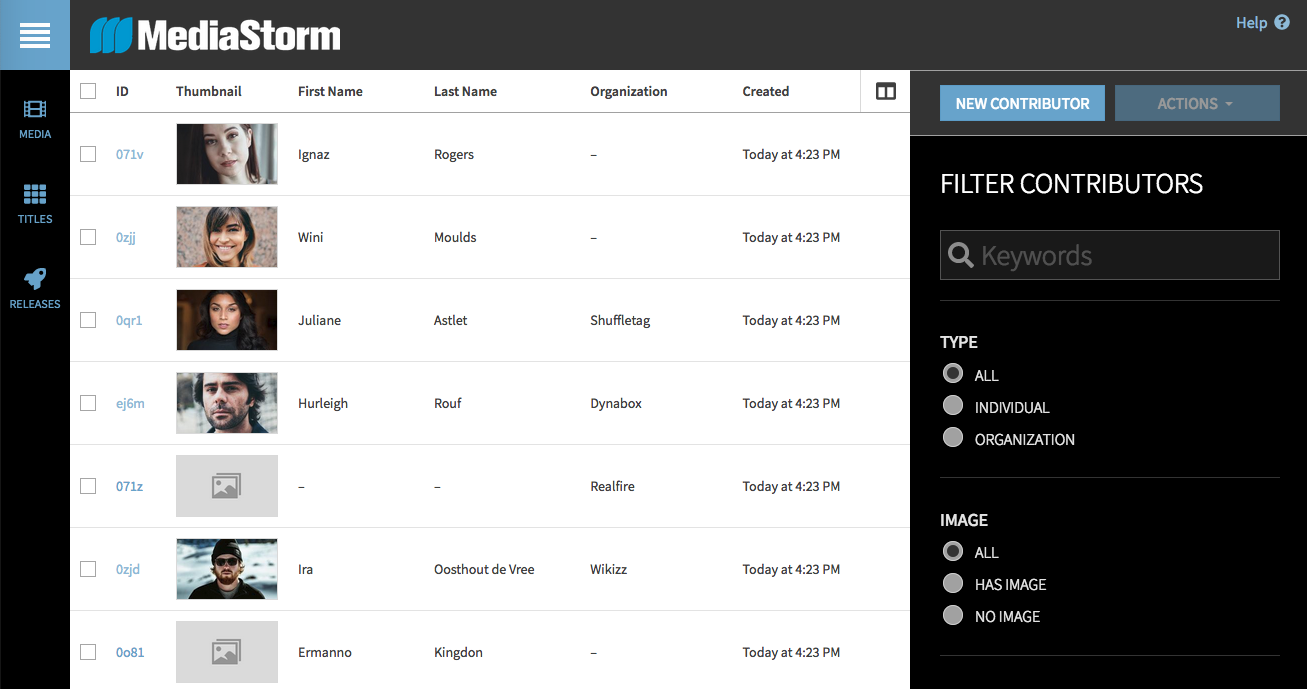Check the box for contributor 071v
Screen dimensions: 1307x689
tap(88, 154)
